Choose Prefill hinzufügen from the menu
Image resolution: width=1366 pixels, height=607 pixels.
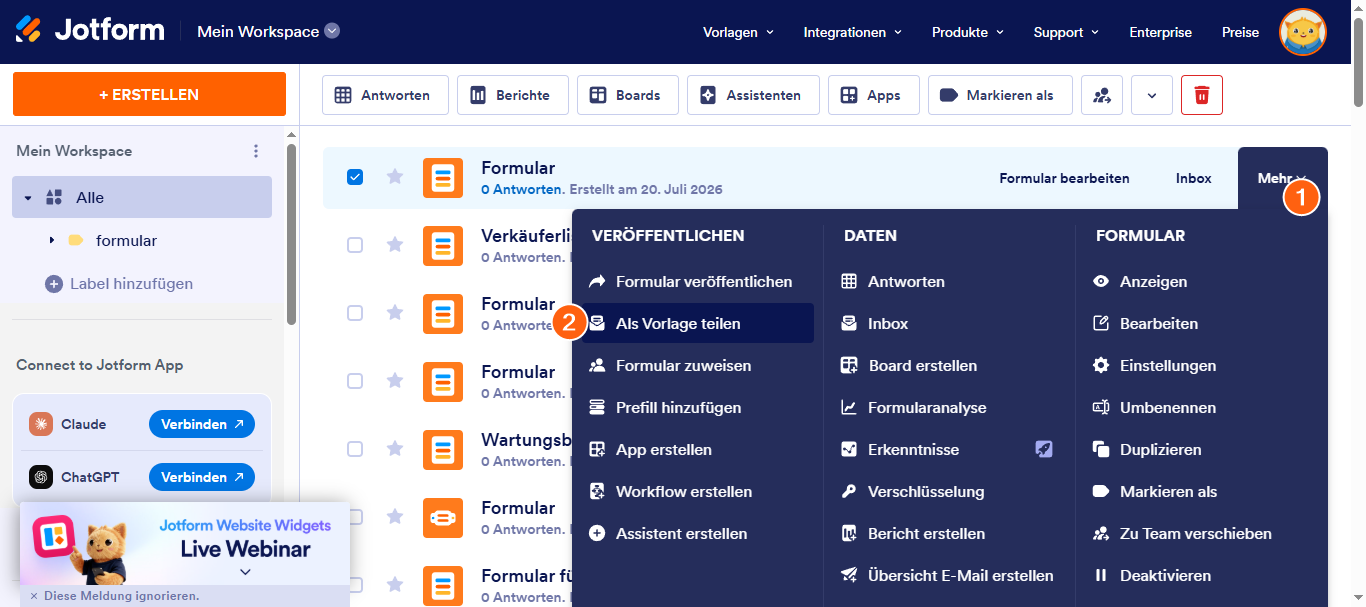[698, 408]
